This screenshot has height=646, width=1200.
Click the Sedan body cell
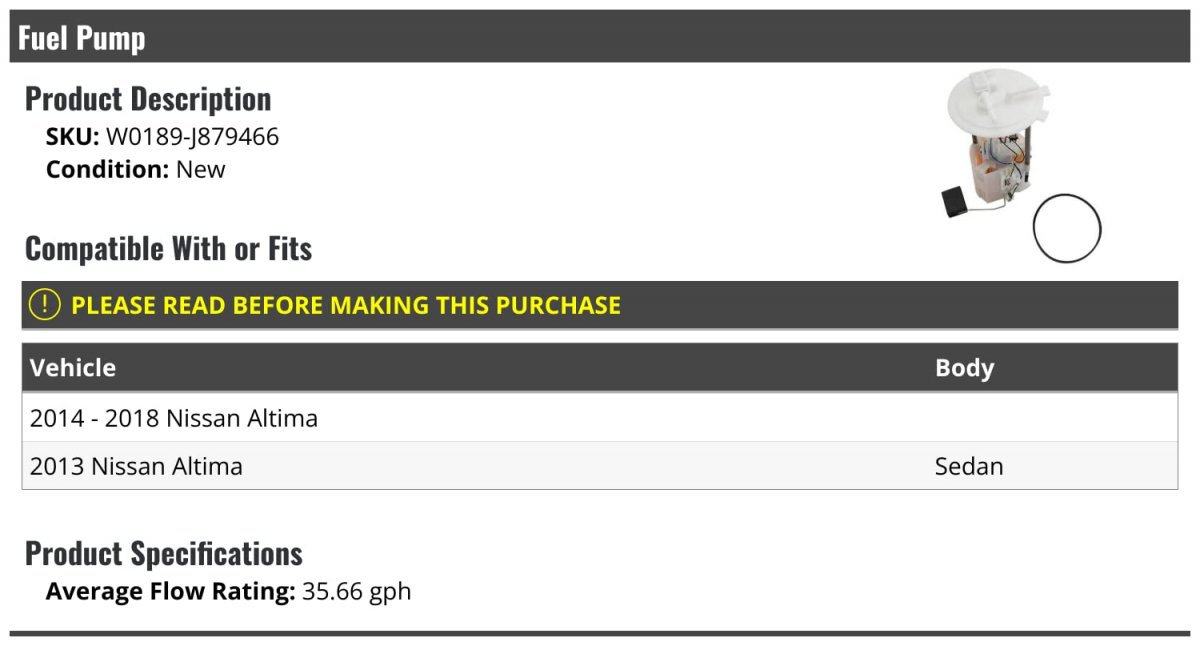969,466
